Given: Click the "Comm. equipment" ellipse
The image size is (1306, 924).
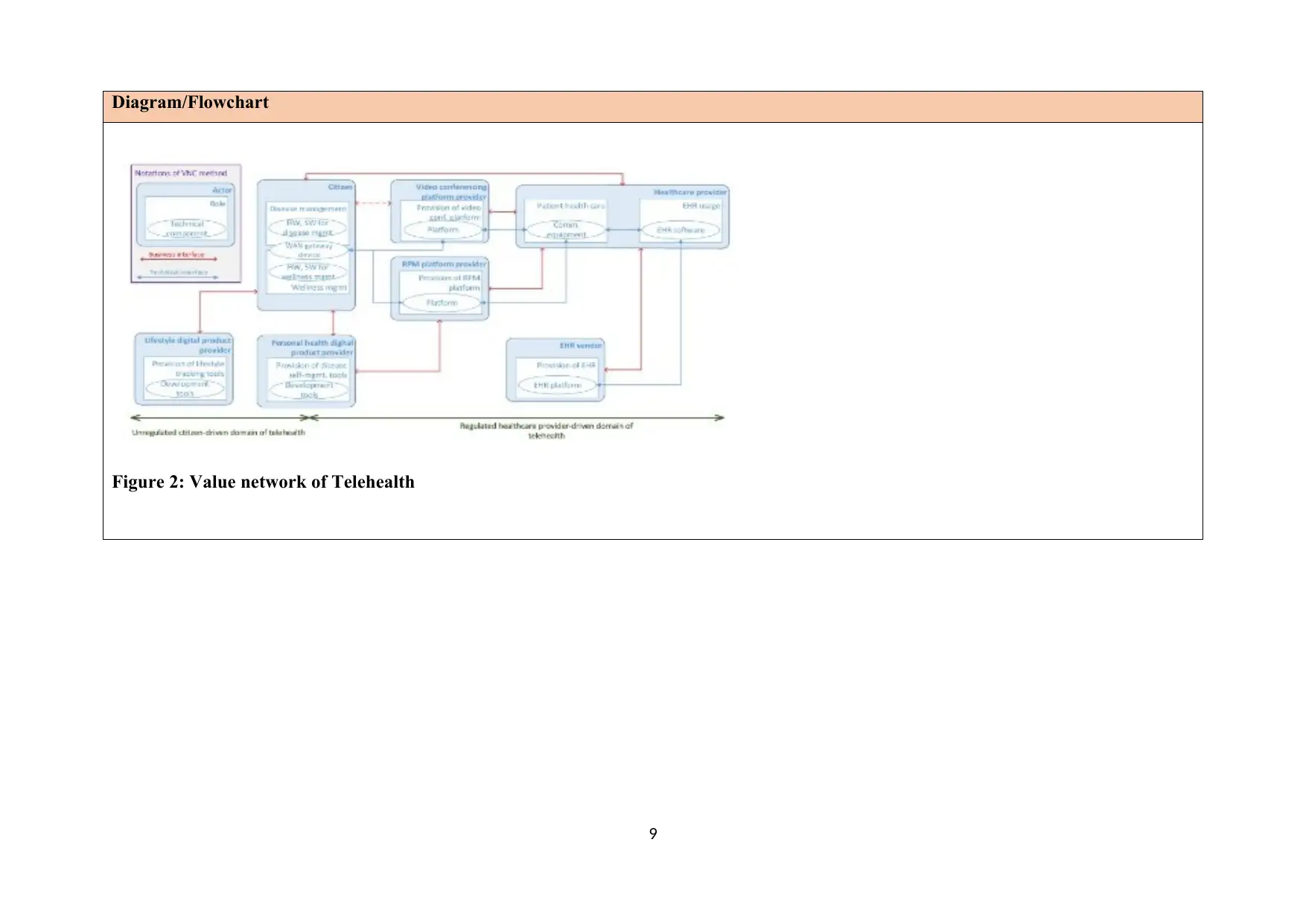Looking at the screenshot, I should pyautogui.click(x=566, y=229).
